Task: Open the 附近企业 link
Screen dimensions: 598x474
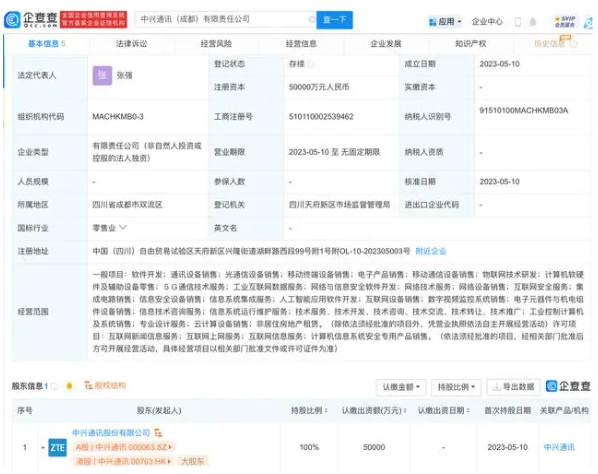Action: tap(431, 251)
